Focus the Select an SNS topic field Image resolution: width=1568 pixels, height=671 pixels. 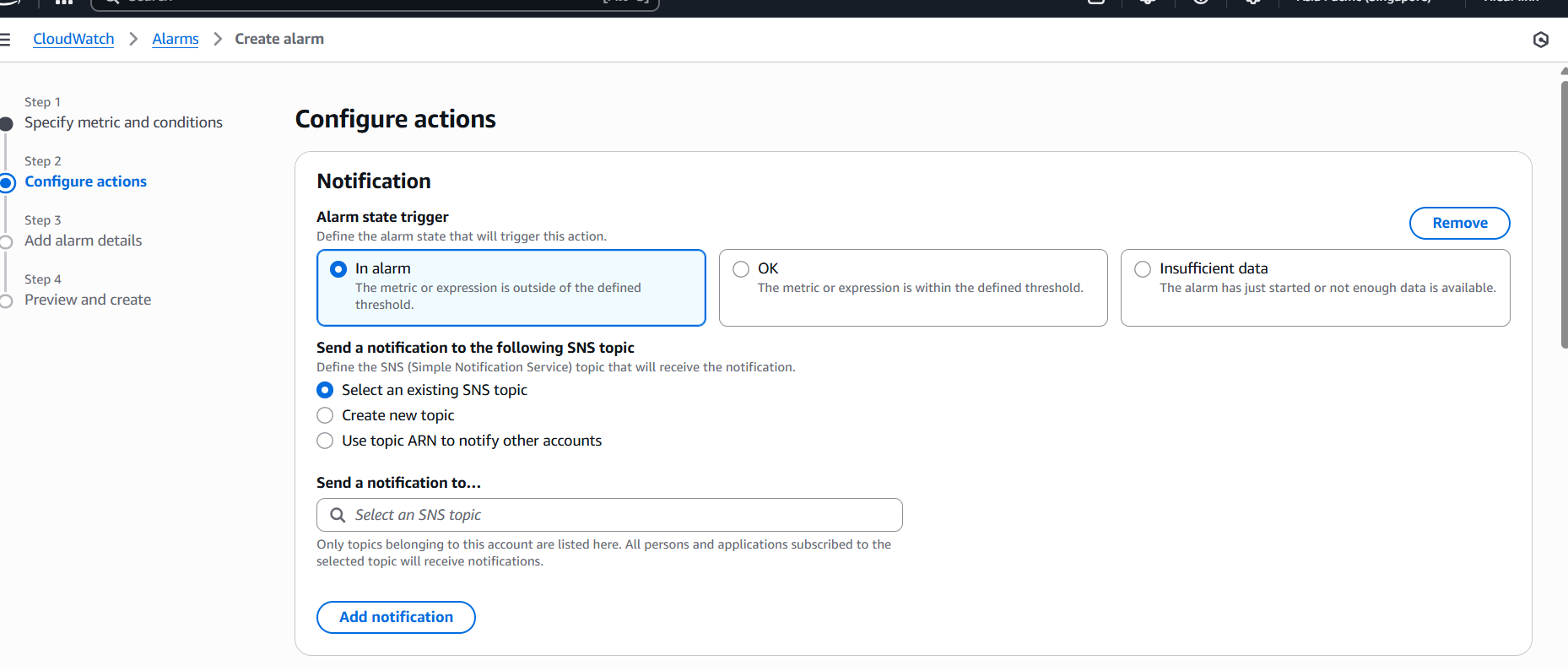(609, 515)
